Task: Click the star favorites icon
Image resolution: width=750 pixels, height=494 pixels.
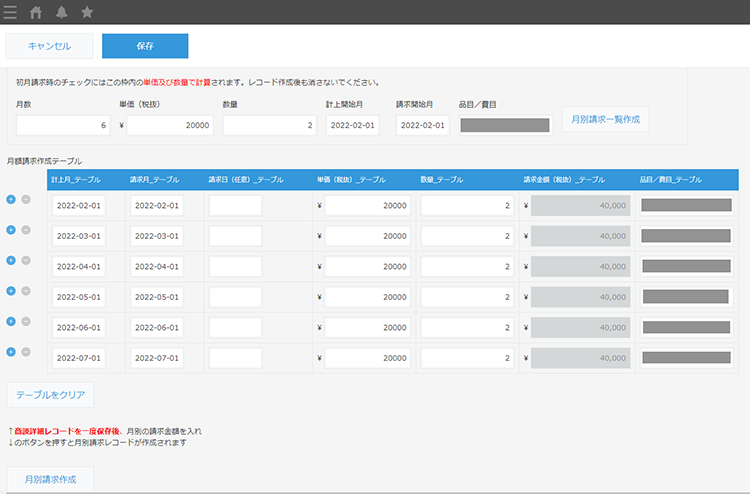Action: [x=87, y=12]
